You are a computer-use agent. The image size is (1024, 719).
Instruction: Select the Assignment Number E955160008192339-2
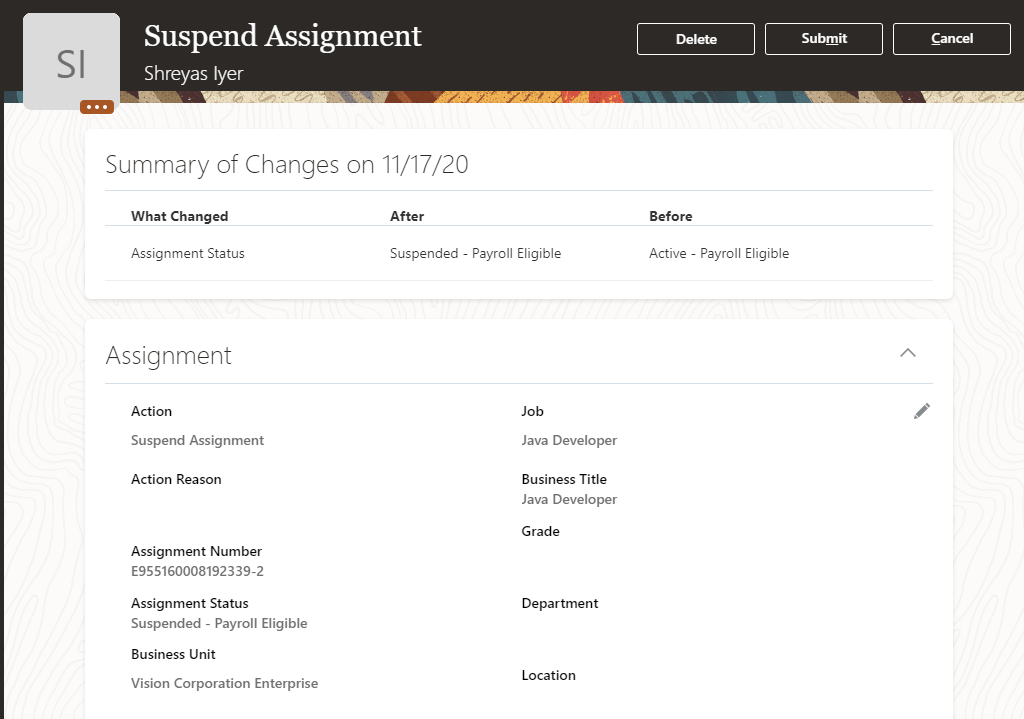click(x=200, y=571)
